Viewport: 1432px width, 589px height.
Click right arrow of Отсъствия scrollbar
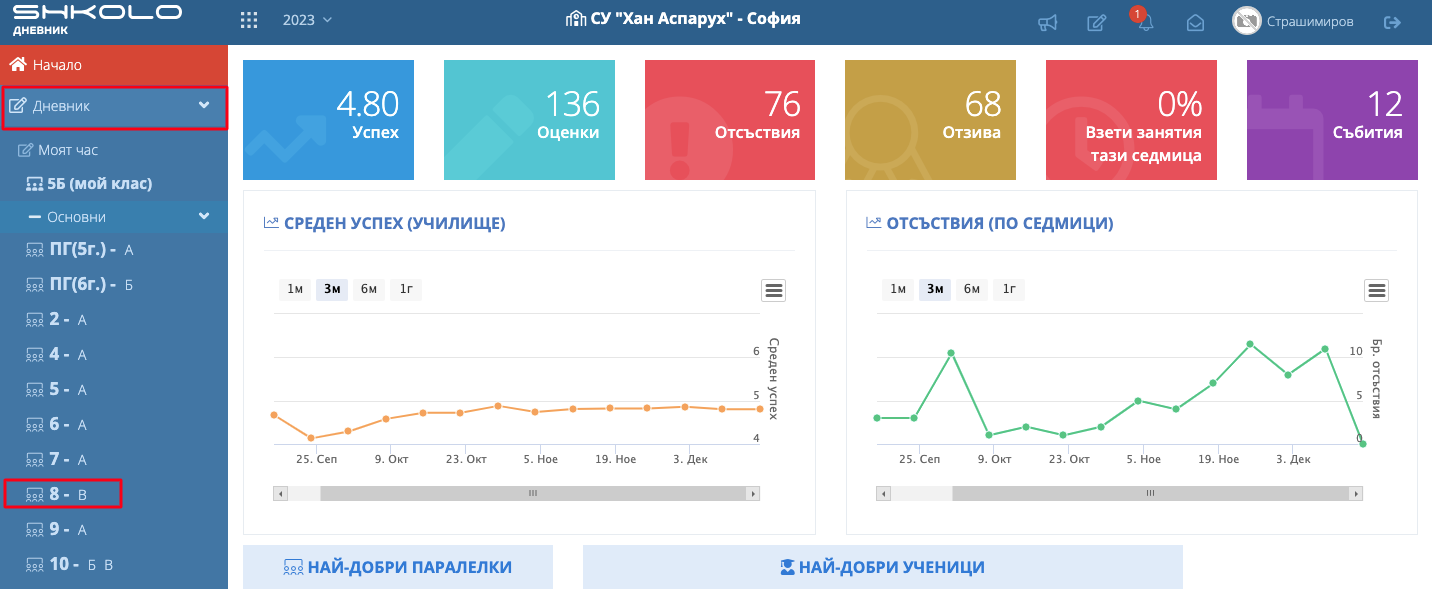coord(1356,493)
